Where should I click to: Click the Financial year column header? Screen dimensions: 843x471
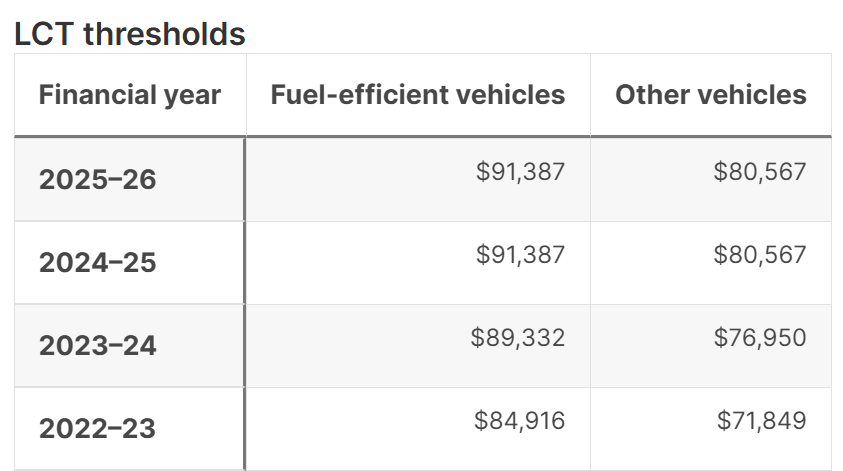point(130,95)
